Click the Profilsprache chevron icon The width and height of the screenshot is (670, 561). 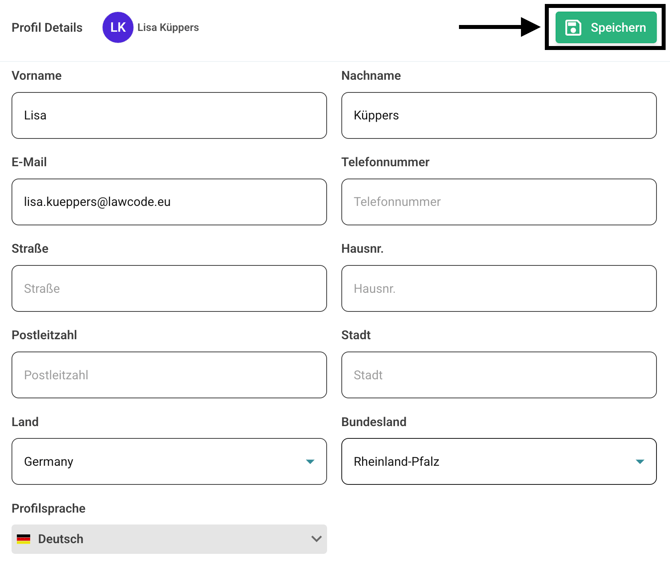pos(316,539)
